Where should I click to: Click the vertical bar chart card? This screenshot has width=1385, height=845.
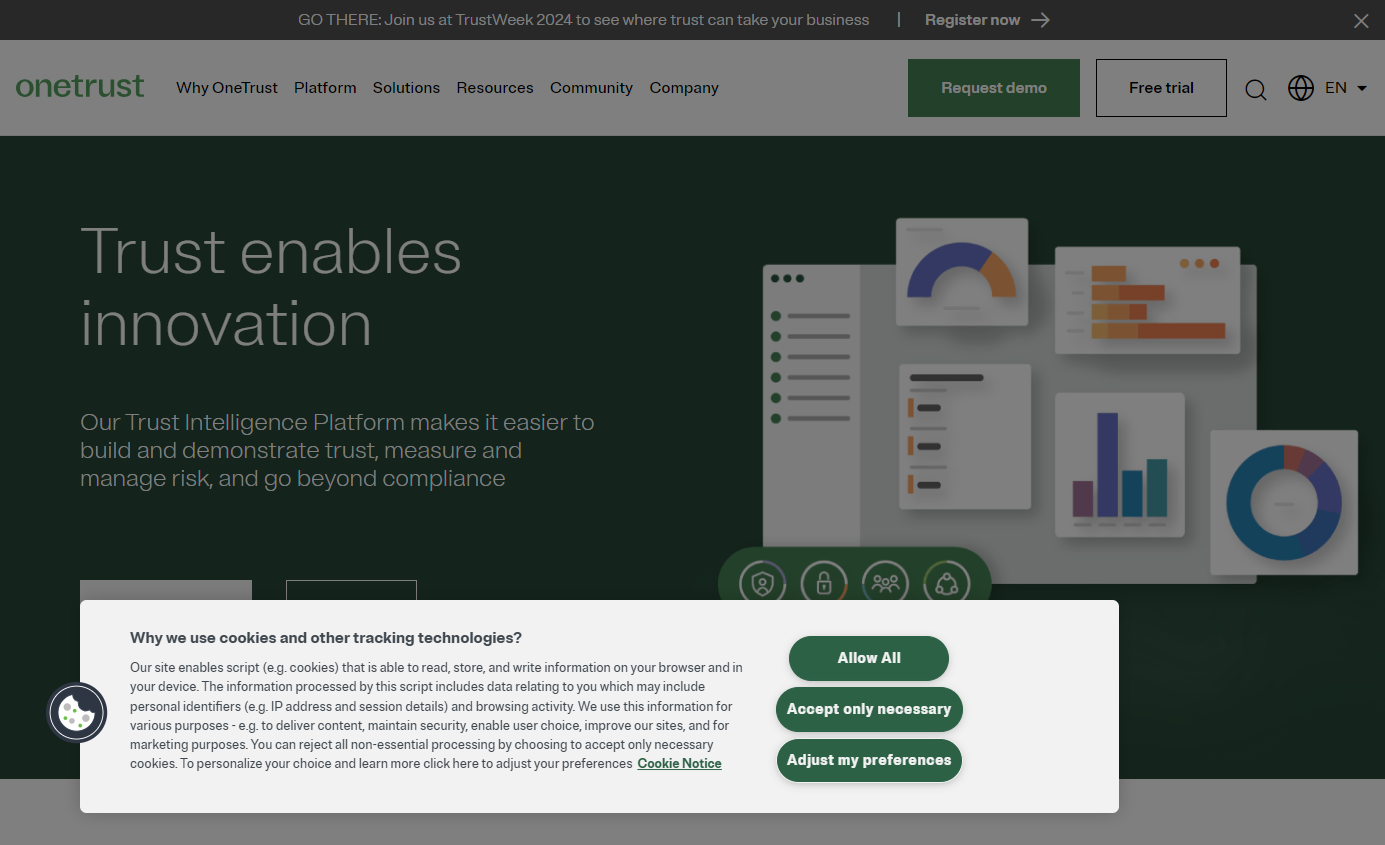click(1120, 464)
